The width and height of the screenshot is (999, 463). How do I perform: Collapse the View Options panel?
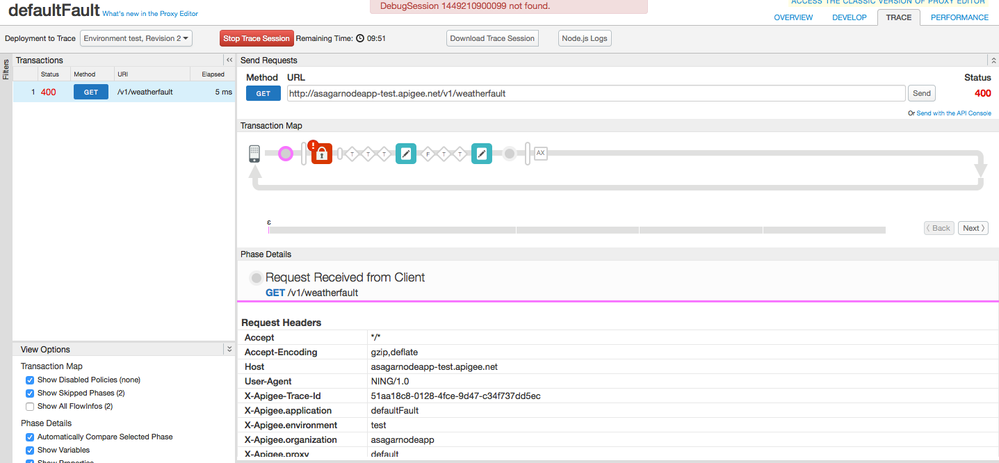click(229, 349)
